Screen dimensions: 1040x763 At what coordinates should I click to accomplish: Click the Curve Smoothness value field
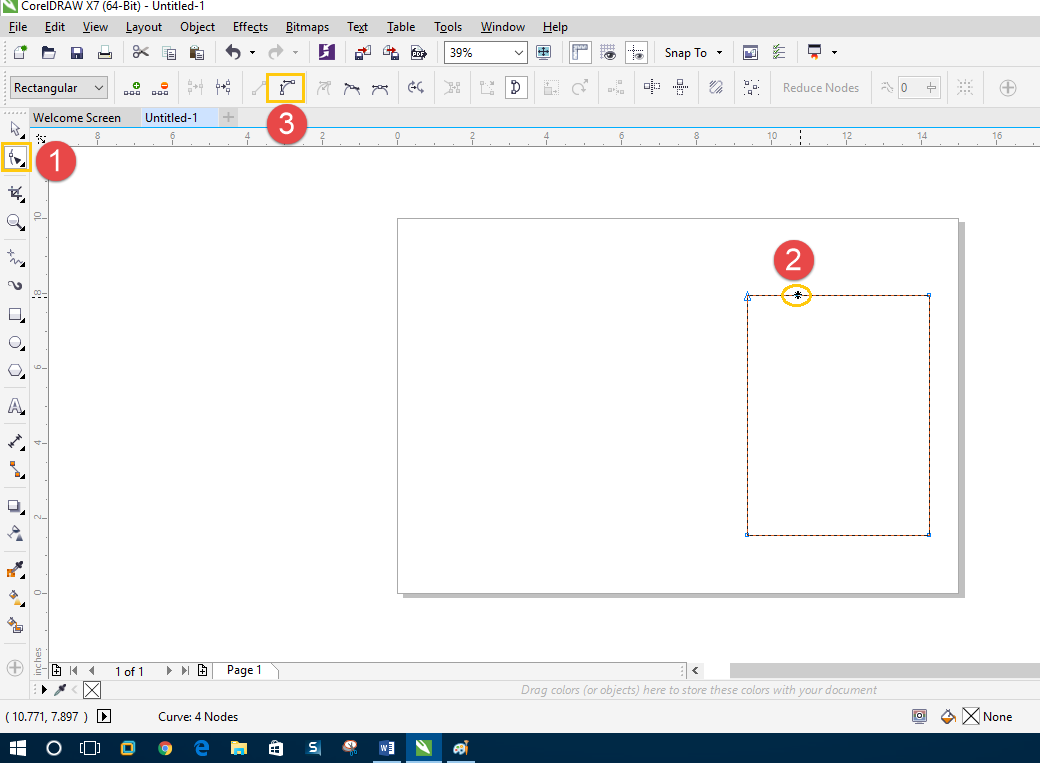click(x=910, y=87)
